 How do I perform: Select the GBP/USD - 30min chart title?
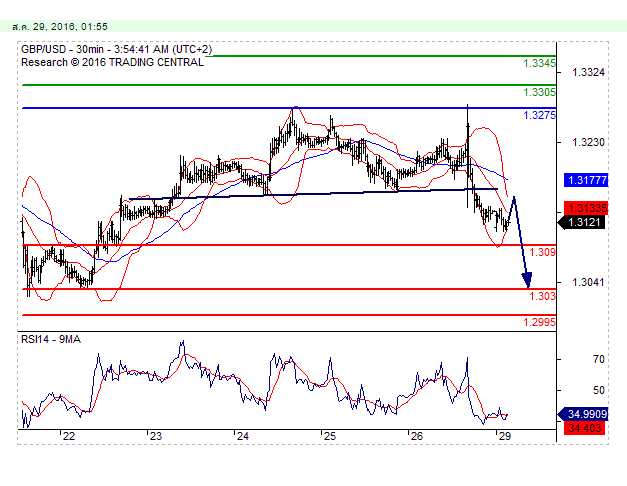(x=116, y=50)
